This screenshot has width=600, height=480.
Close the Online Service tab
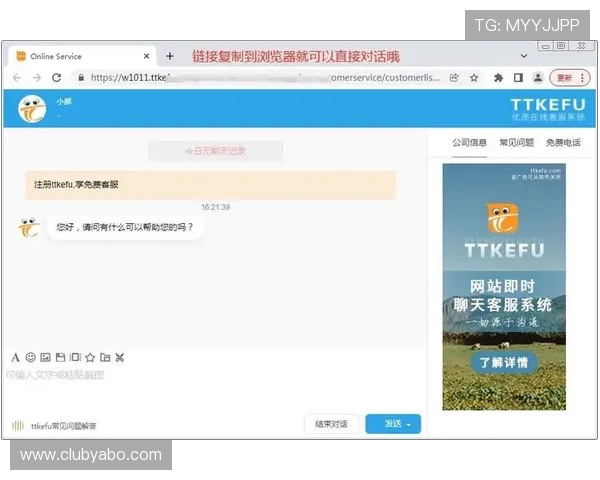tap(147, 56)
